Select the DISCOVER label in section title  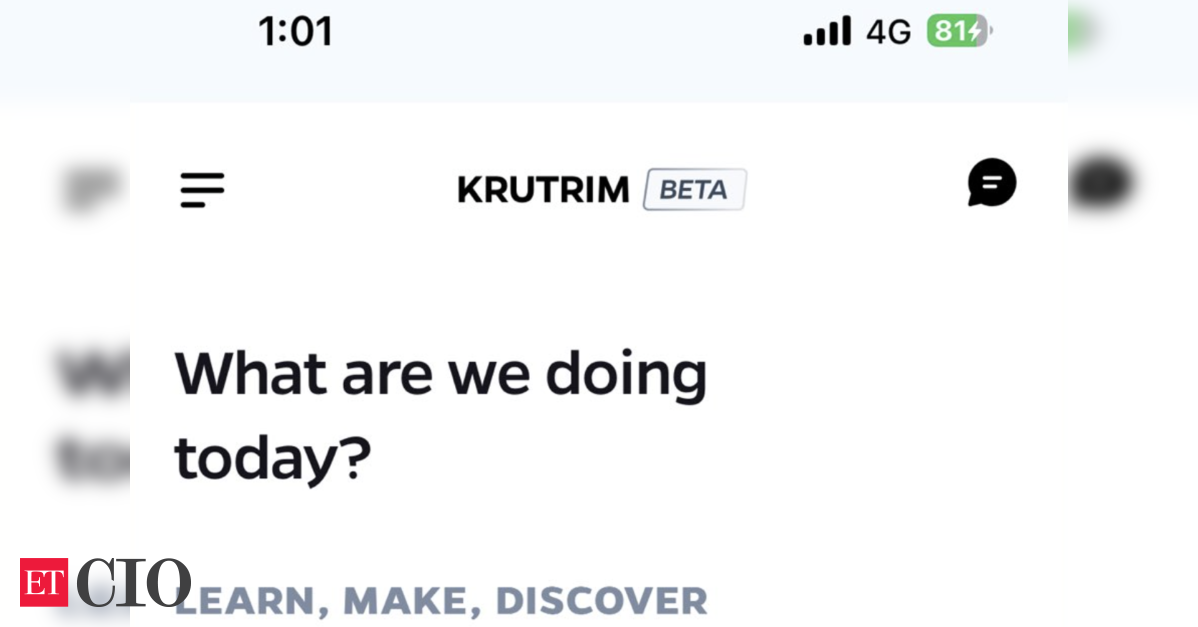(601, 602)
